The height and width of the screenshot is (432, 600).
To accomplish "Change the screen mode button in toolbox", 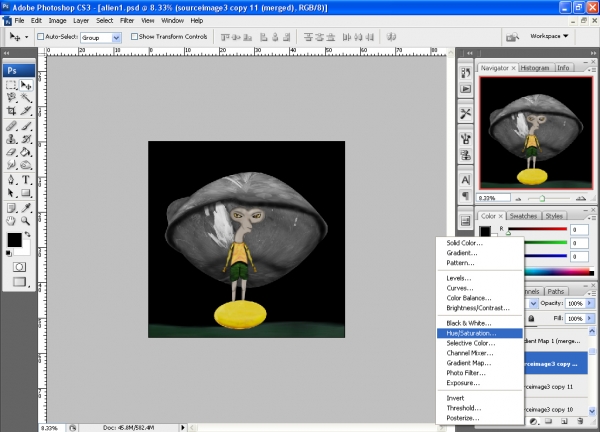I will point(19,282).
